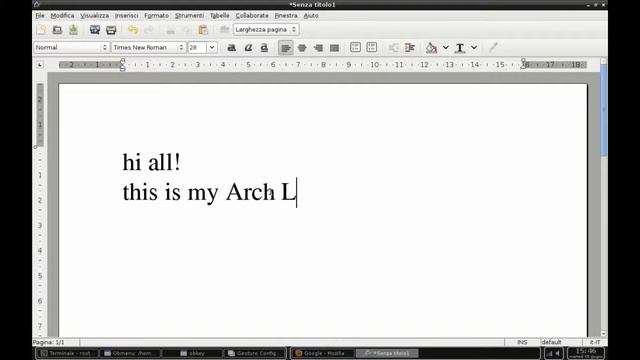
Task: Undo the last action
Action: coord(133,30)
